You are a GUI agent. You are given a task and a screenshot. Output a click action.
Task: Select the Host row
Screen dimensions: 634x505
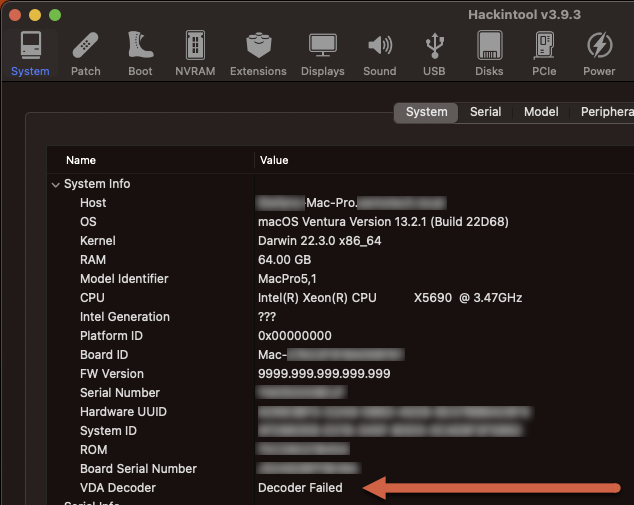tap(340, 203)
